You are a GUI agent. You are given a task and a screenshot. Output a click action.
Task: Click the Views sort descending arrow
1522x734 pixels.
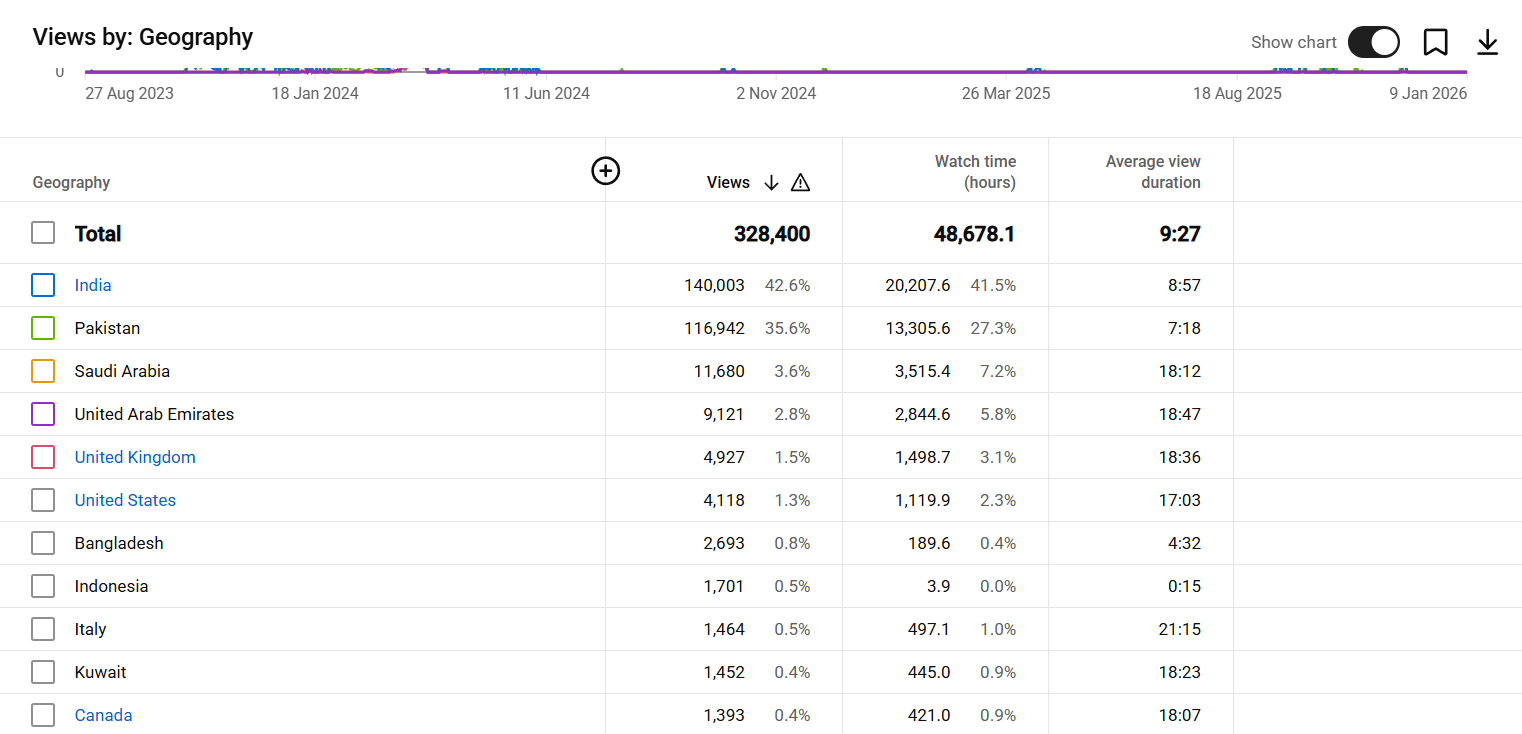tap(771, 182)
